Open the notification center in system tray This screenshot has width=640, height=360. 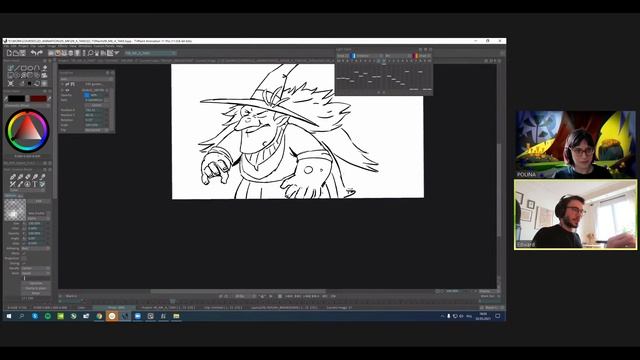[x=498, y=316]
